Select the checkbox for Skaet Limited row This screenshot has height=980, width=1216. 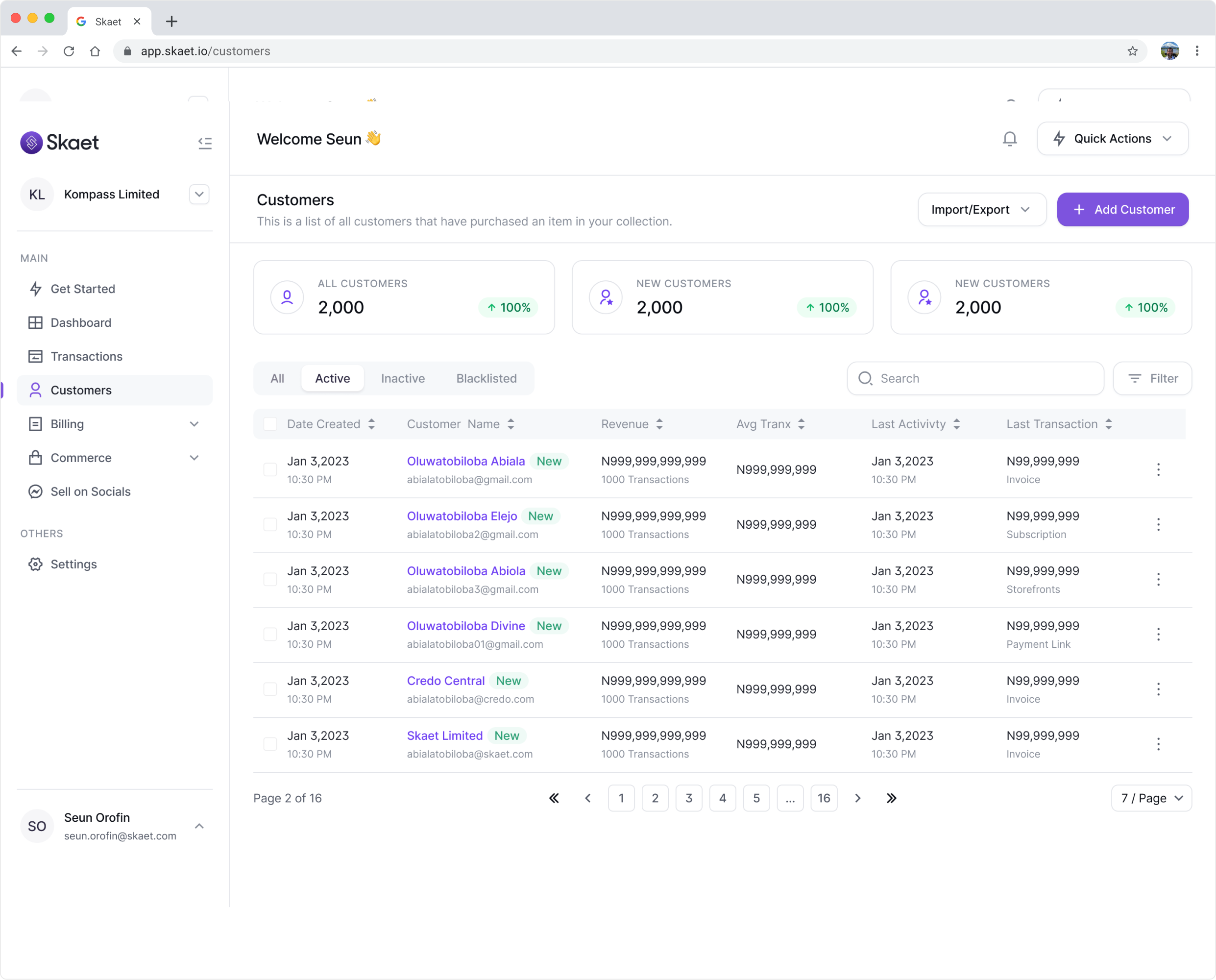pos(270,744)
